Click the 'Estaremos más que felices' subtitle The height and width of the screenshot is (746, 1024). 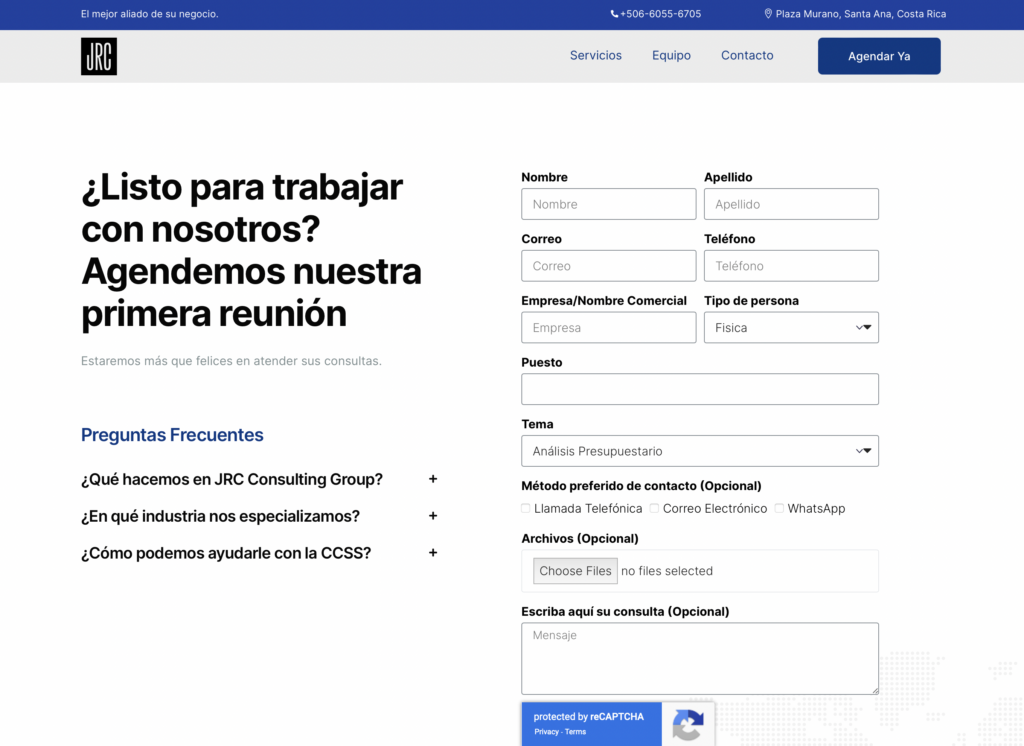click(x=231, y=361)
